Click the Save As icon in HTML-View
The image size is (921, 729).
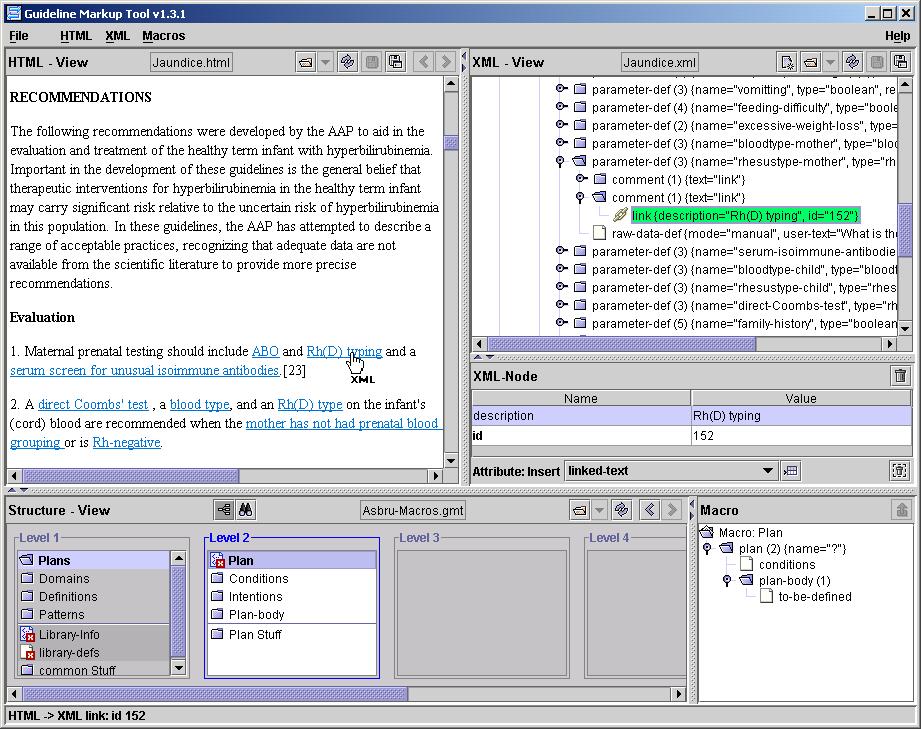pos(396,62)
